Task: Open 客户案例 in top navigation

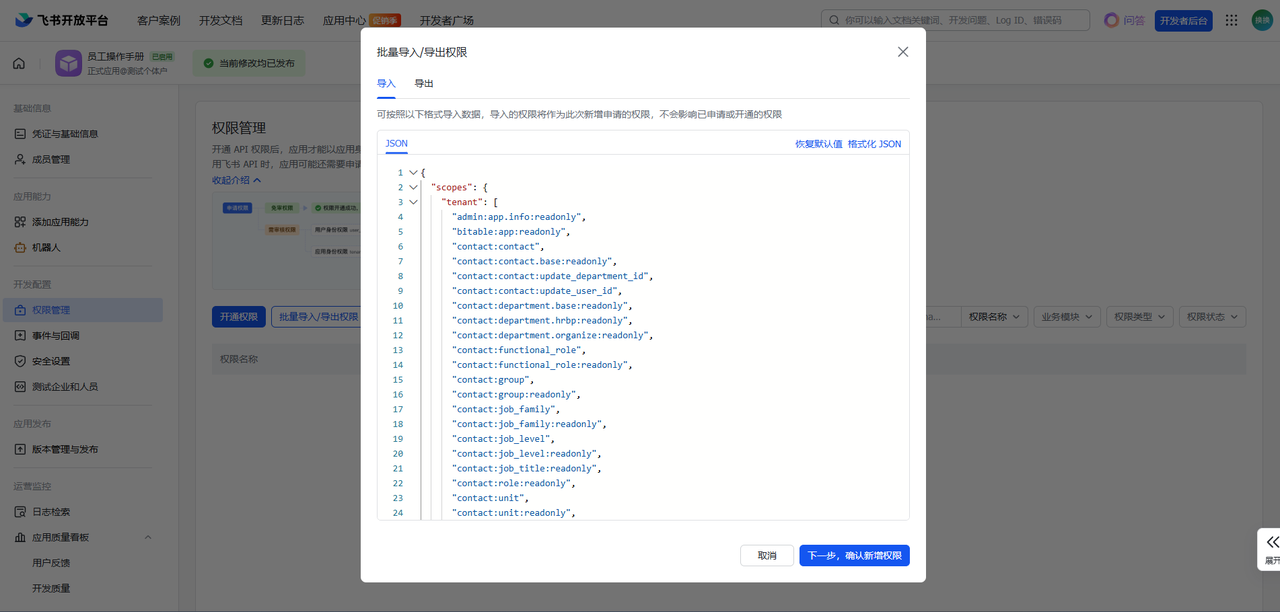Action: (x=159, y=20)
